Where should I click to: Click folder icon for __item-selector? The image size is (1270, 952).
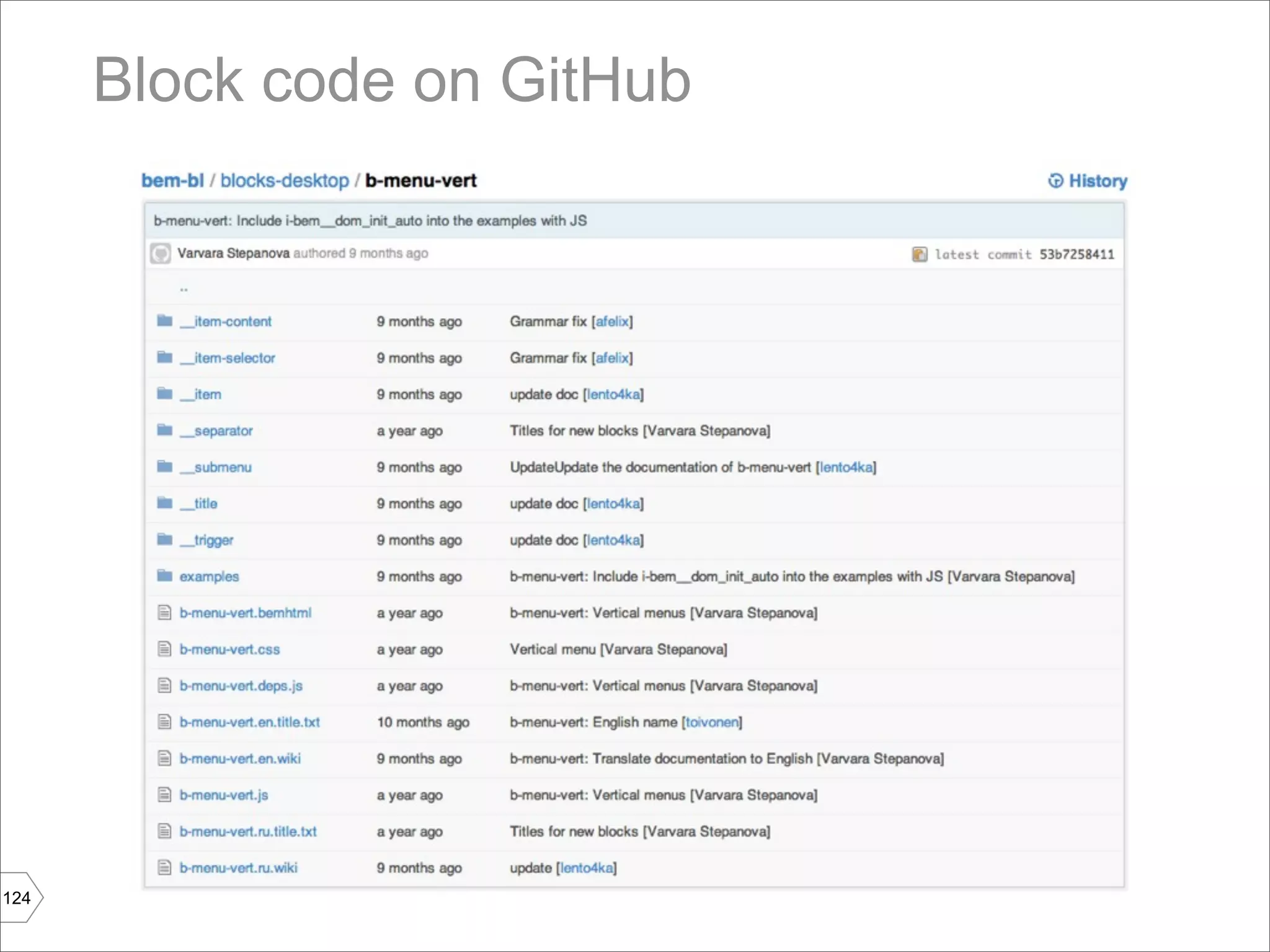click(x=164, y=358)
